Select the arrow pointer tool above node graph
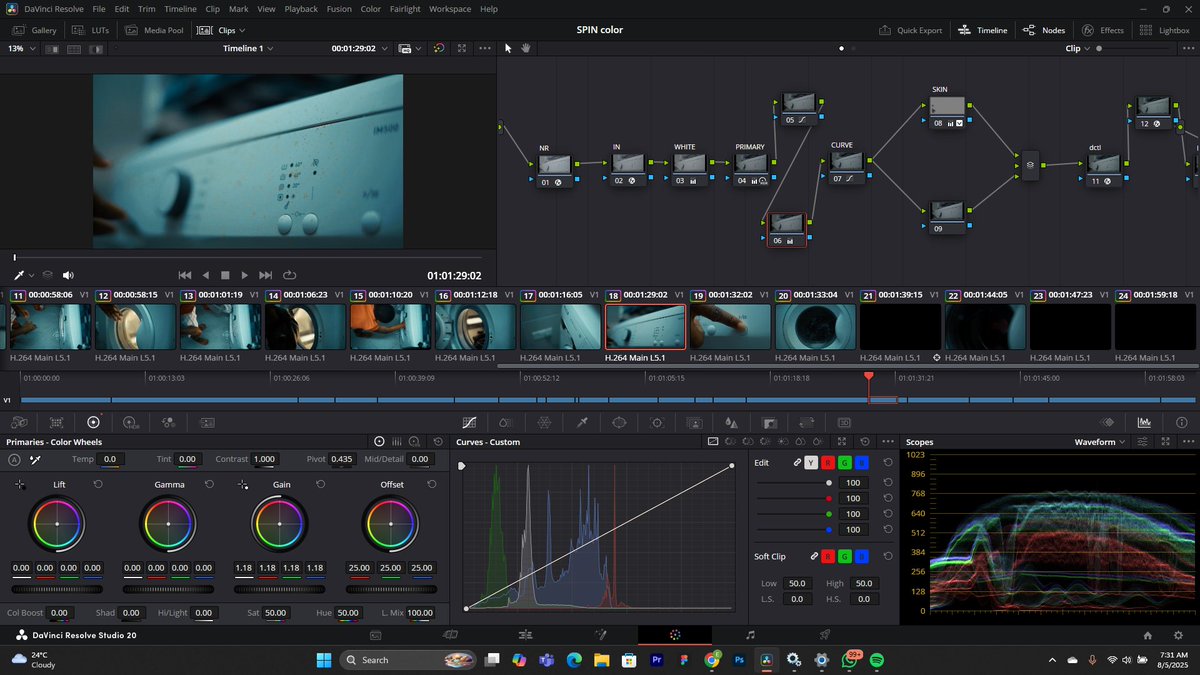1200x675 pixels. [508, 48]
